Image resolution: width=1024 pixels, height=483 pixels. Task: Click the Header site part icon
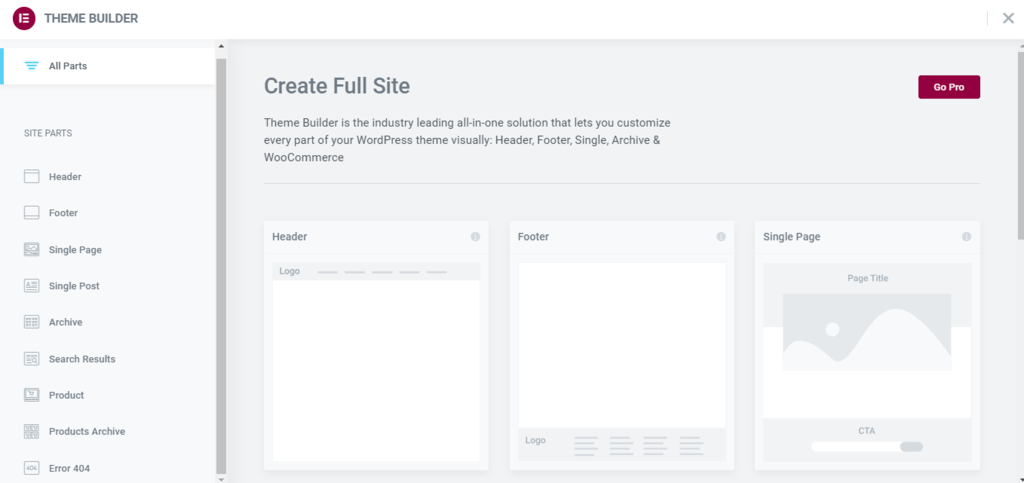pos(31,177)
